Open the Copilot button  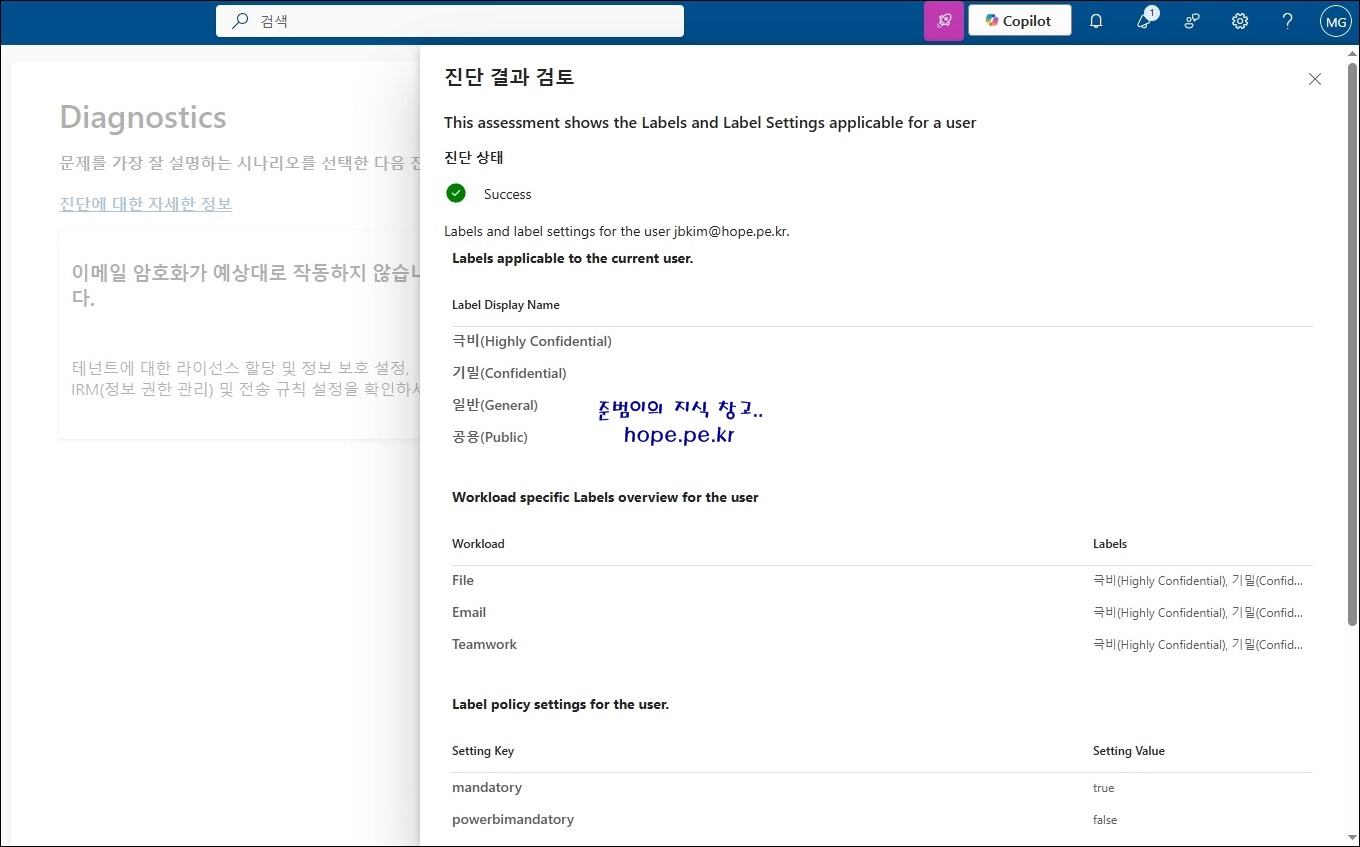pyautogui.click(x=1020, y=21)
